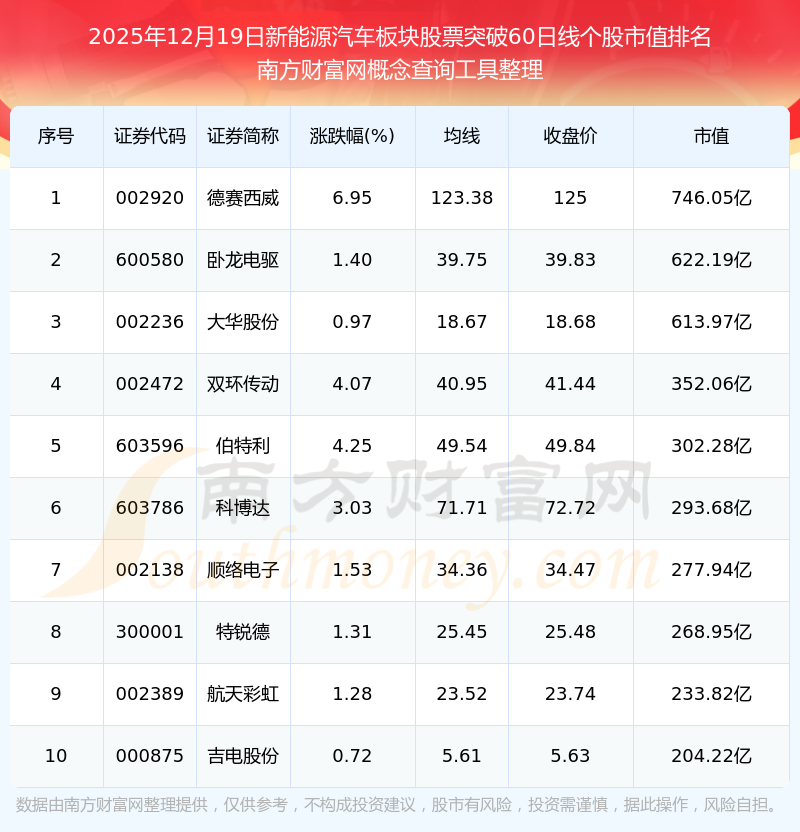Select stock name 伯特利
Image resolution: width=800 pixels, height=832 pixels.
pyautogui.click(x=243, y=446)
